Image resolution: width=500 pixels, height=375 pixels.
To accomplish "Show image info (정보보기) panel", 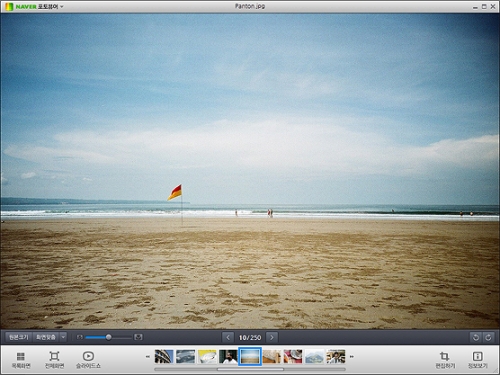I will click(477, 359).
